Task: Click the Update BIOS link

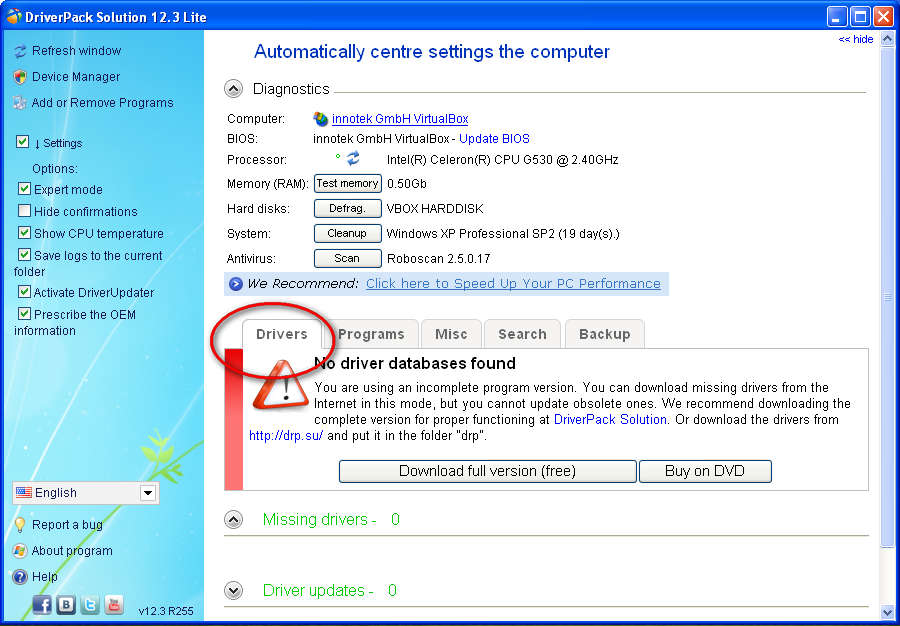Action: click(x=494, y=139)
